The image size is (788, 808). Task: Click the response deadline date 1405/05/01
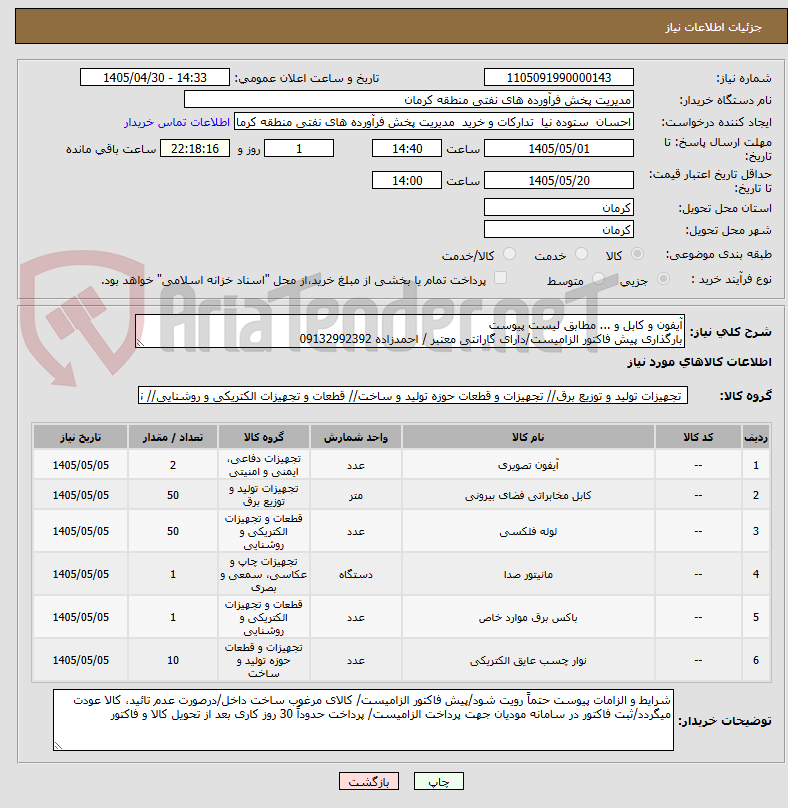pos(559,149)
